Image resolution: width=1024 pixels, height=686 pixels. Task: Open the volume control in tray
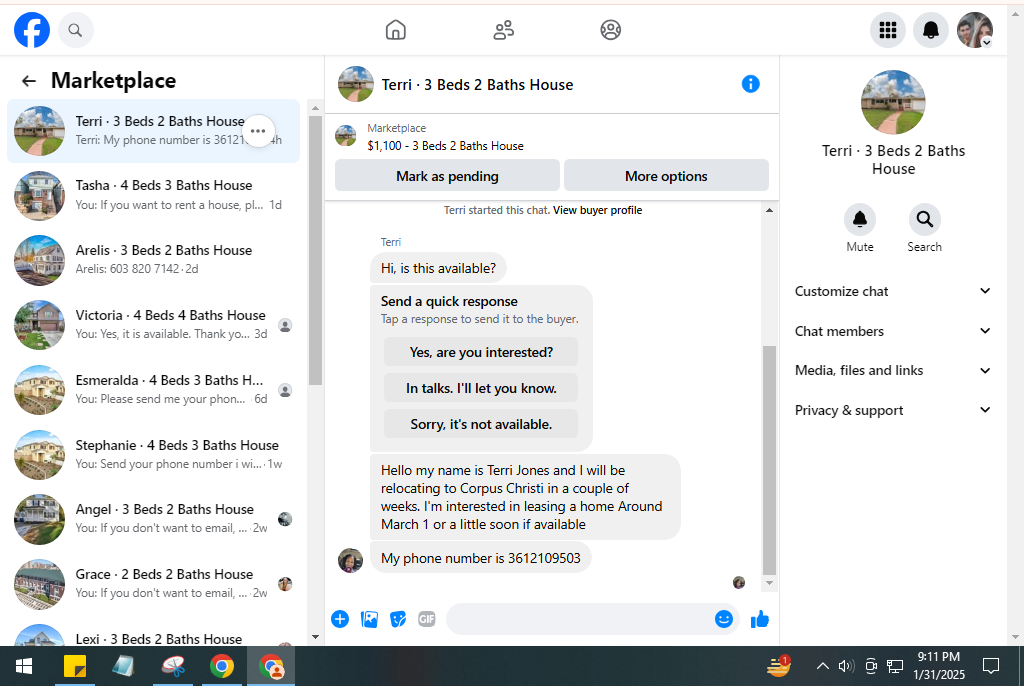click(x=846, y=666)
